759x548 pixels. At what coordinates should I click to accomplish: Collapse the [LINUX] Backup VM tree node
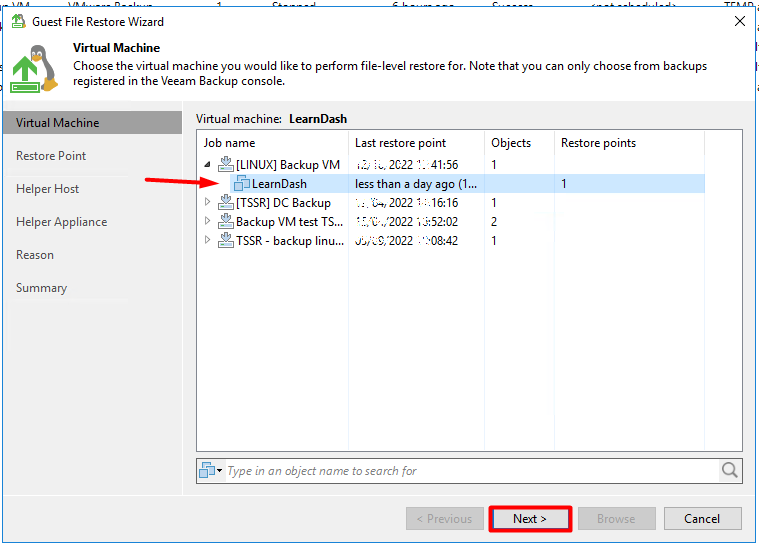(207, 165)
